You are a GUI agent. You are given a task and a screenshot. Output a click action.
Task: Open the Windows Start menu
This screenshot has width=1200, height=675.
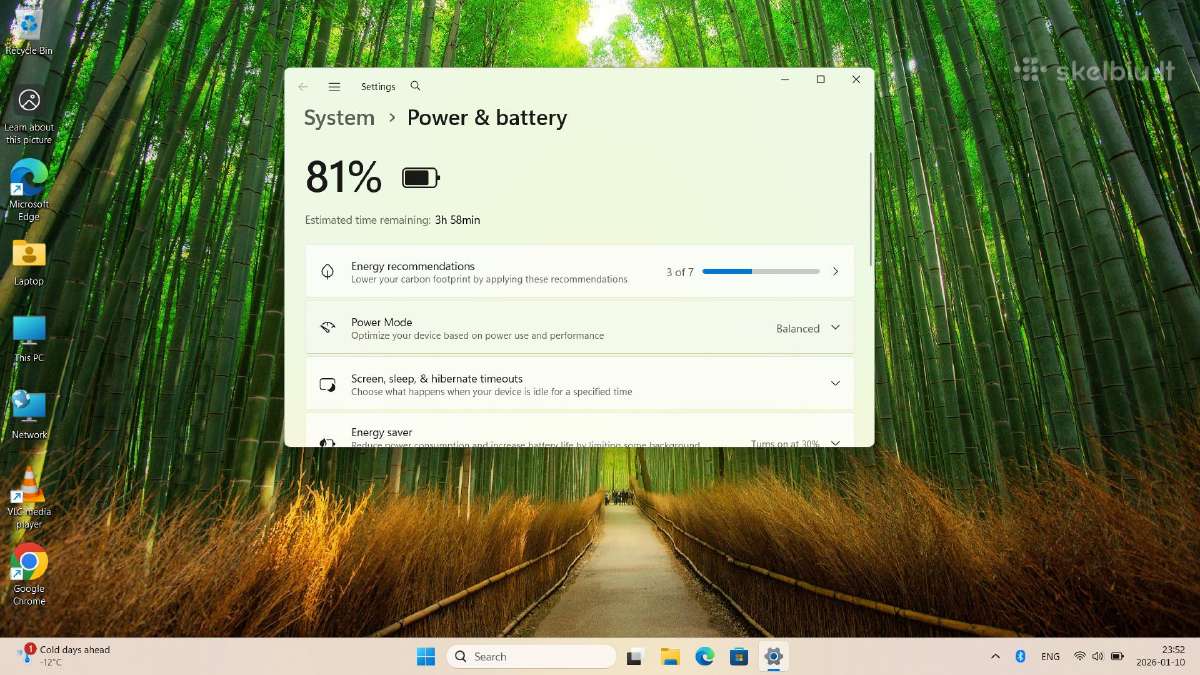click(426, 657)
